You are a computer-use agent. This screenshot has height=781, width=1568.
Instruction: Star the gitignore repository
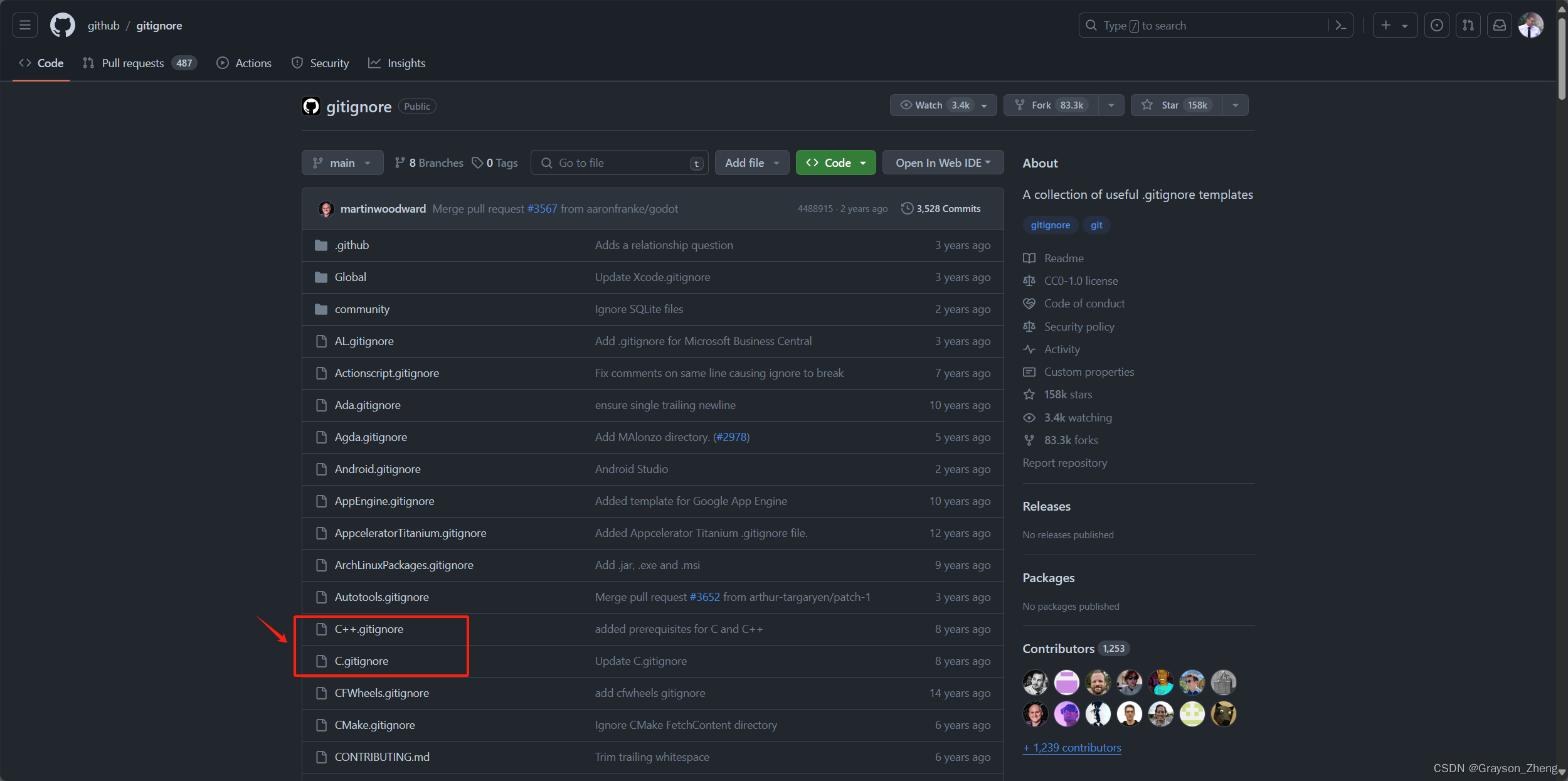[x=1178, y=105]
